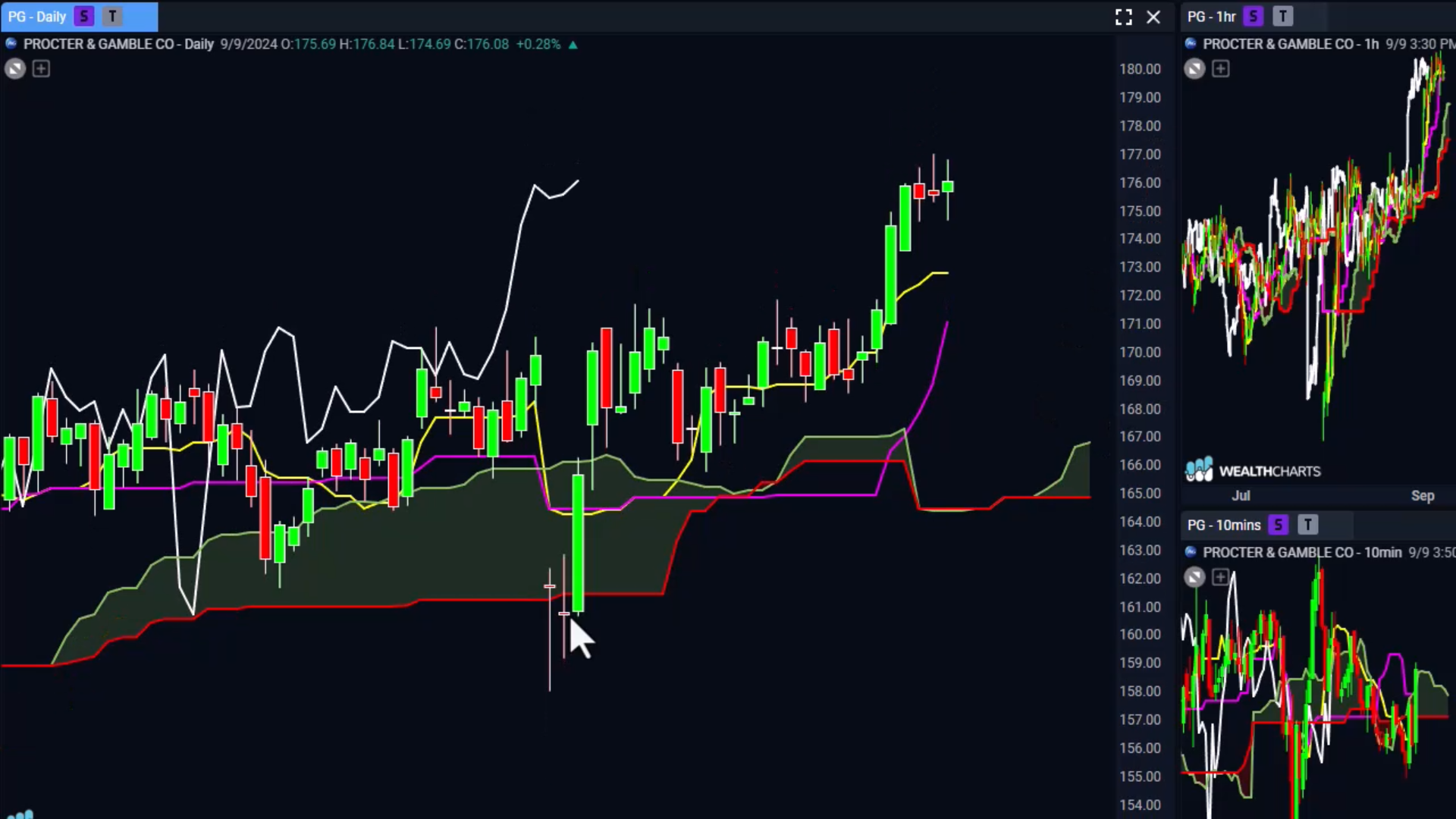Click the 1h chart symbol logo
Viewport: 1456px width, 819px height.
click(1191, 44)
